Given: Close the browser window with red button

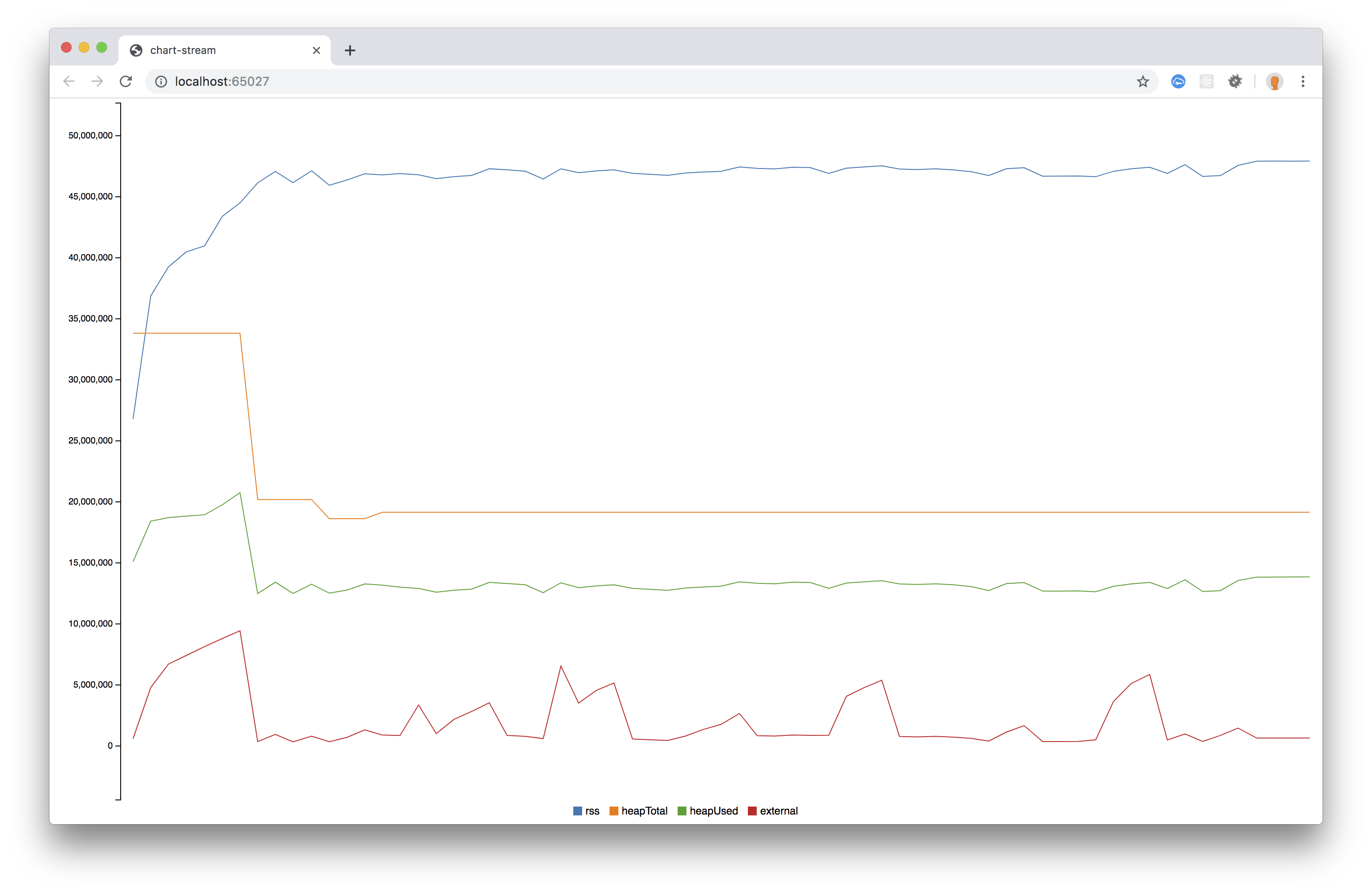Looking at the screenshot, I should coord(66,47).
